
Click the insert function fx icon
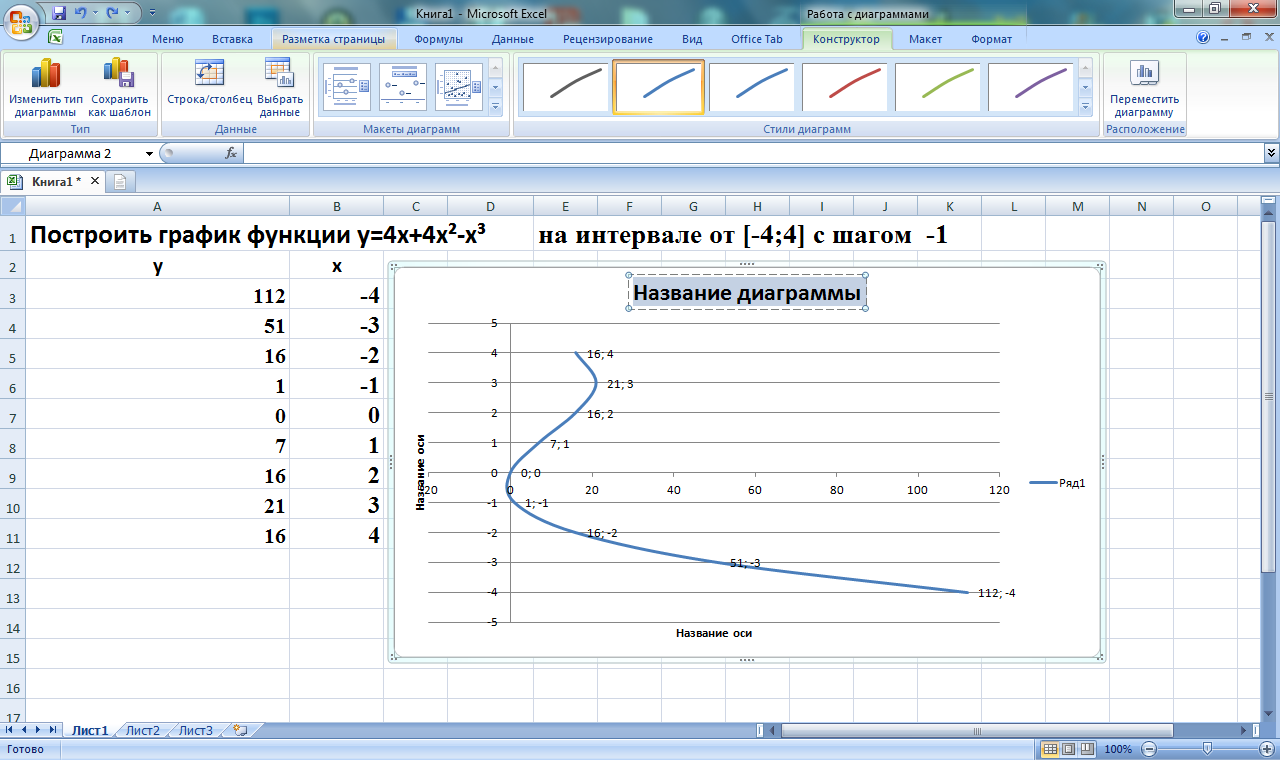pos(231,153)
